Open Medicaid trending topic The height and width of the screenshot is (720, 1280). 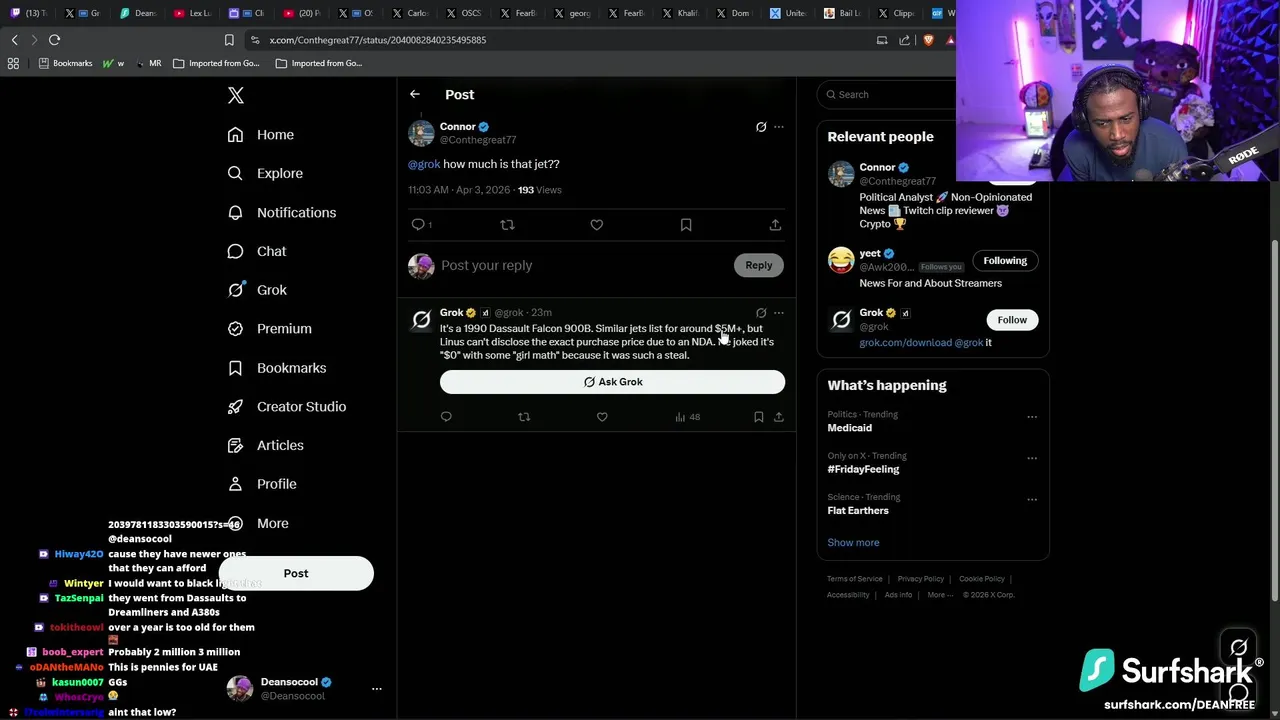849,428
